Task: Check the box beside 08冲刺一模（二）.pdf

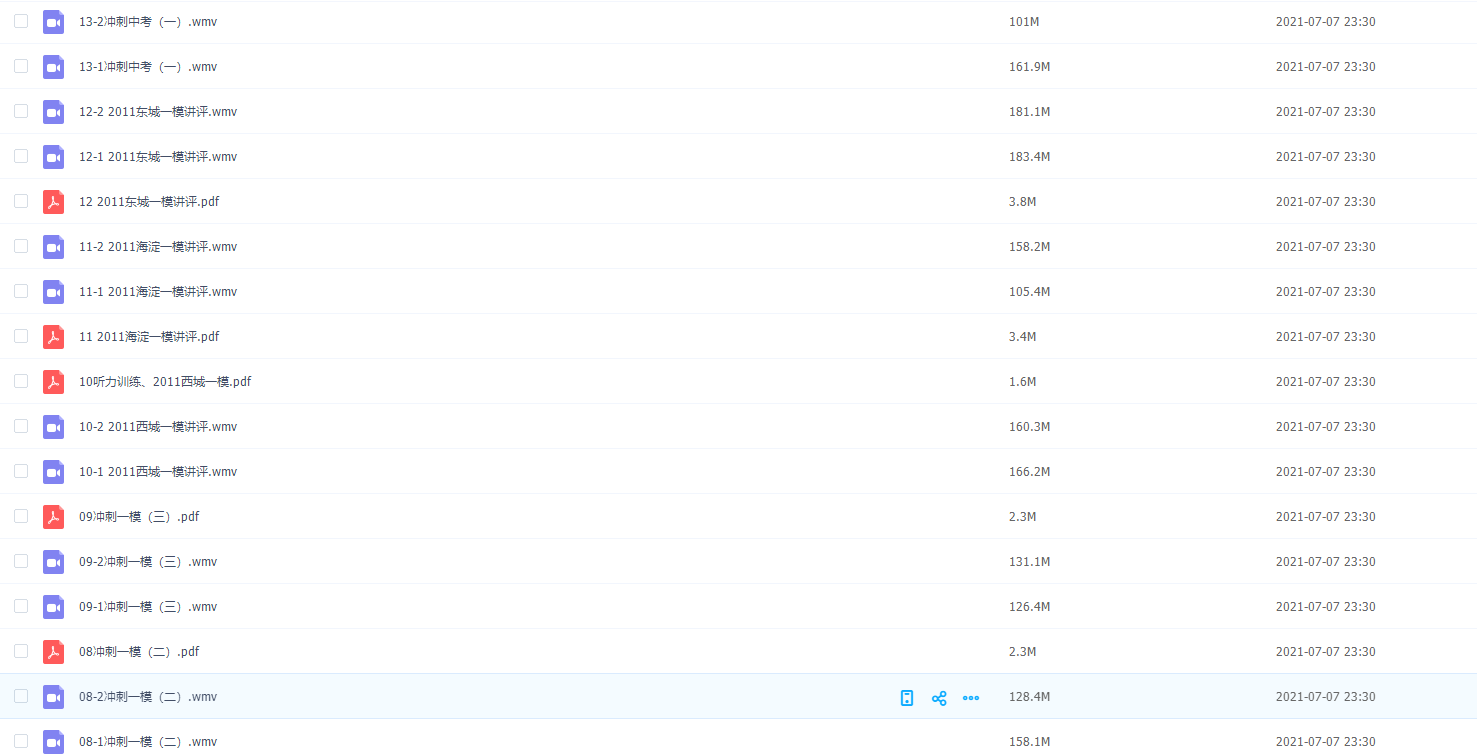Action: tap(21, 651)
